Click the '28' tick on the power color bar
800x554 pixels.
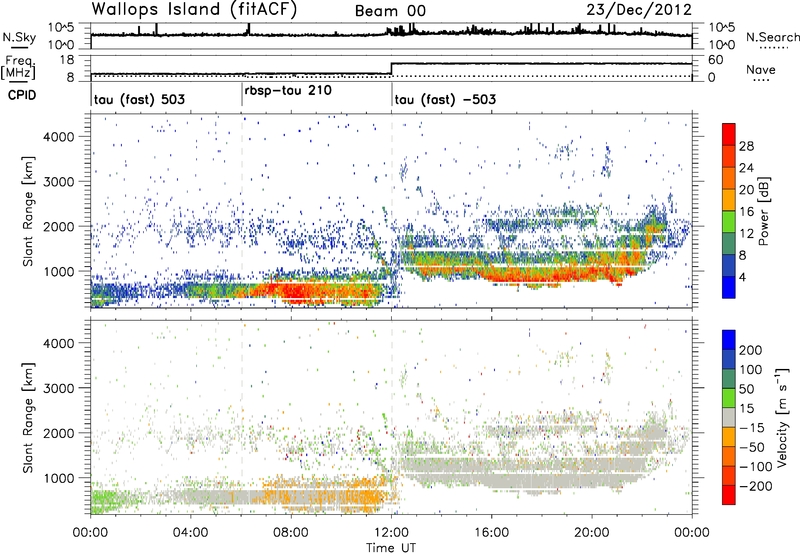click(x=746, y=146)
